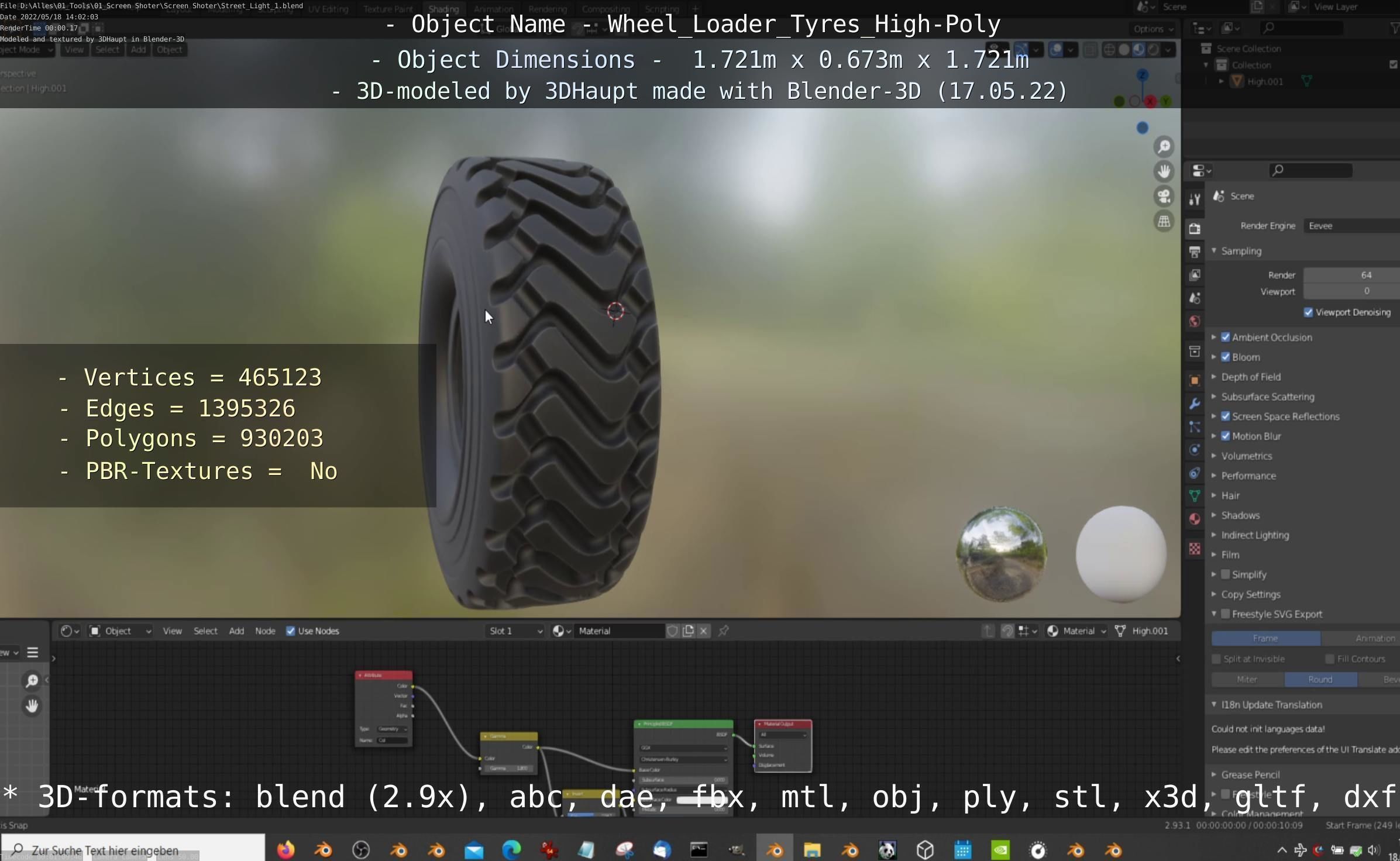Select the Animation export mode button

1361,638
